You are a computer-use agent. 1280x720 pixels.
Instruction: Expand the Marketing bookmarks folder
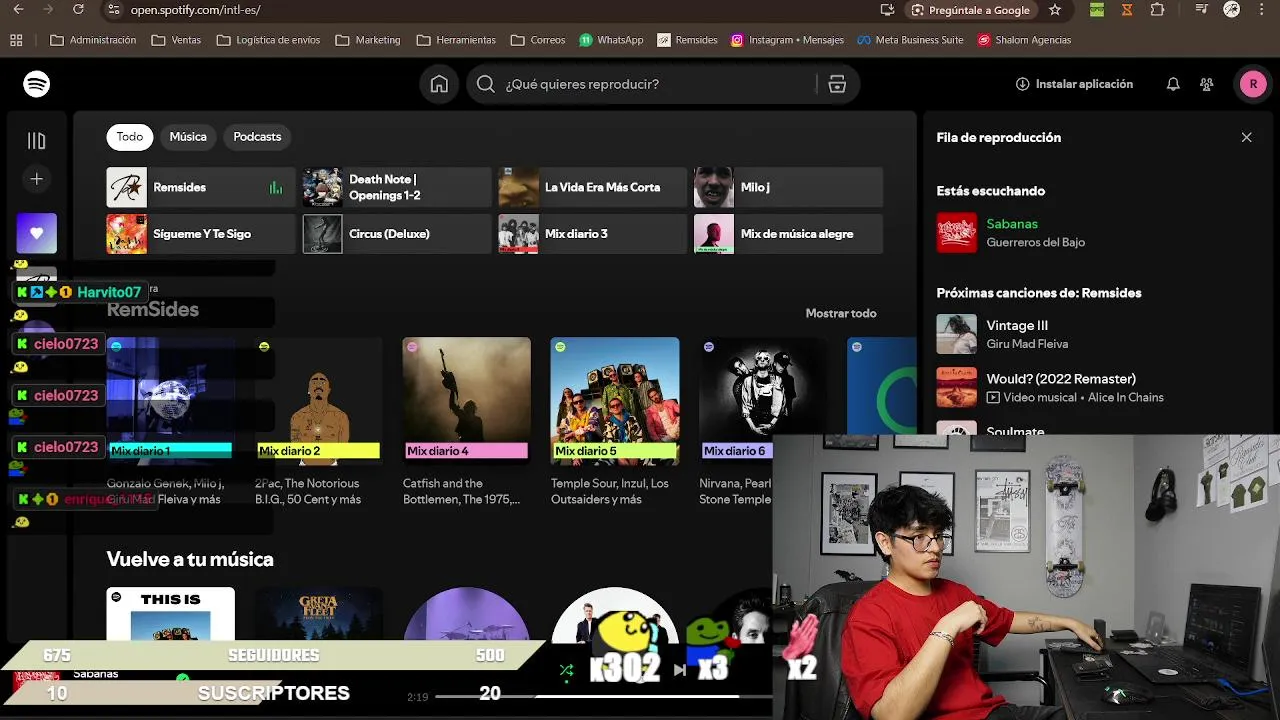(x=368, y=40)
